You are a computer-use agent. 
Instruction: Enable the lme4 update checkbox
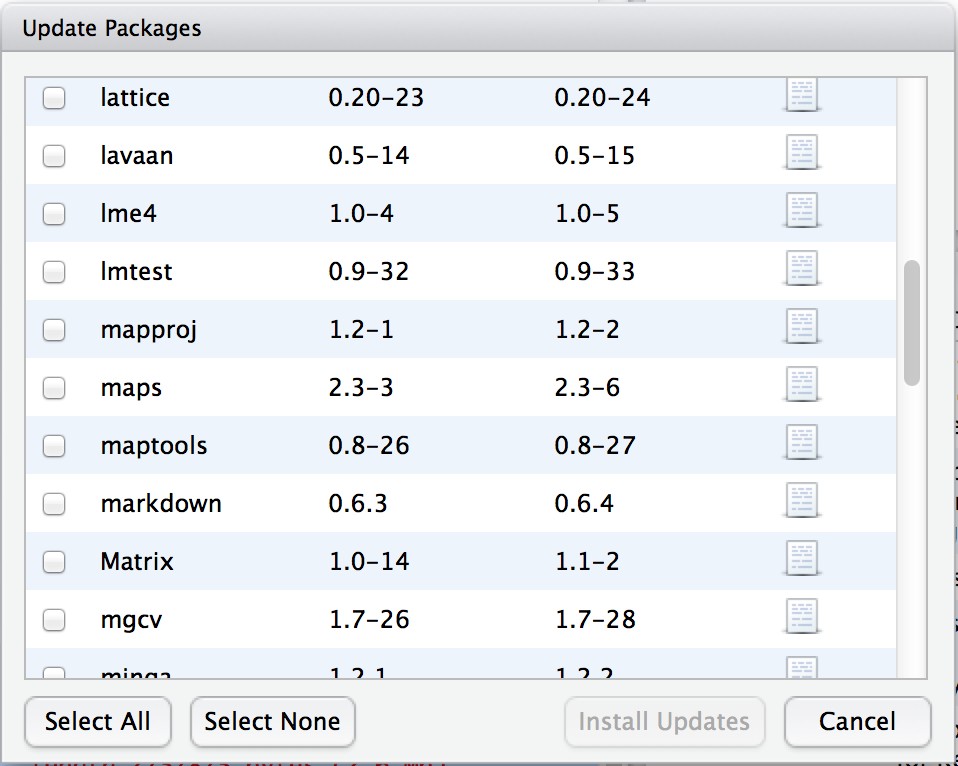pos(54,214)
